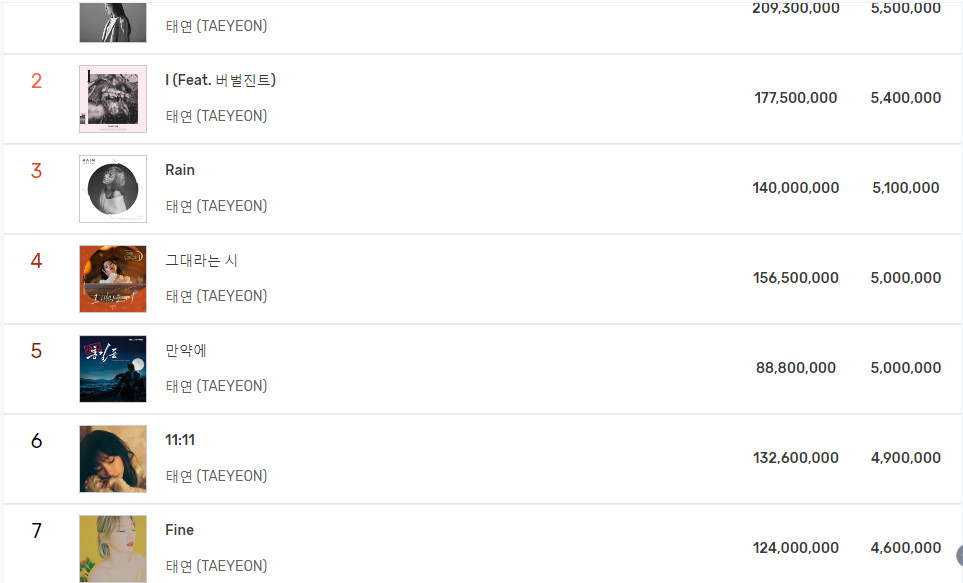The image size is (963, 583).
Task: Open the Fine album cover thumbnail
Action: 113,549
